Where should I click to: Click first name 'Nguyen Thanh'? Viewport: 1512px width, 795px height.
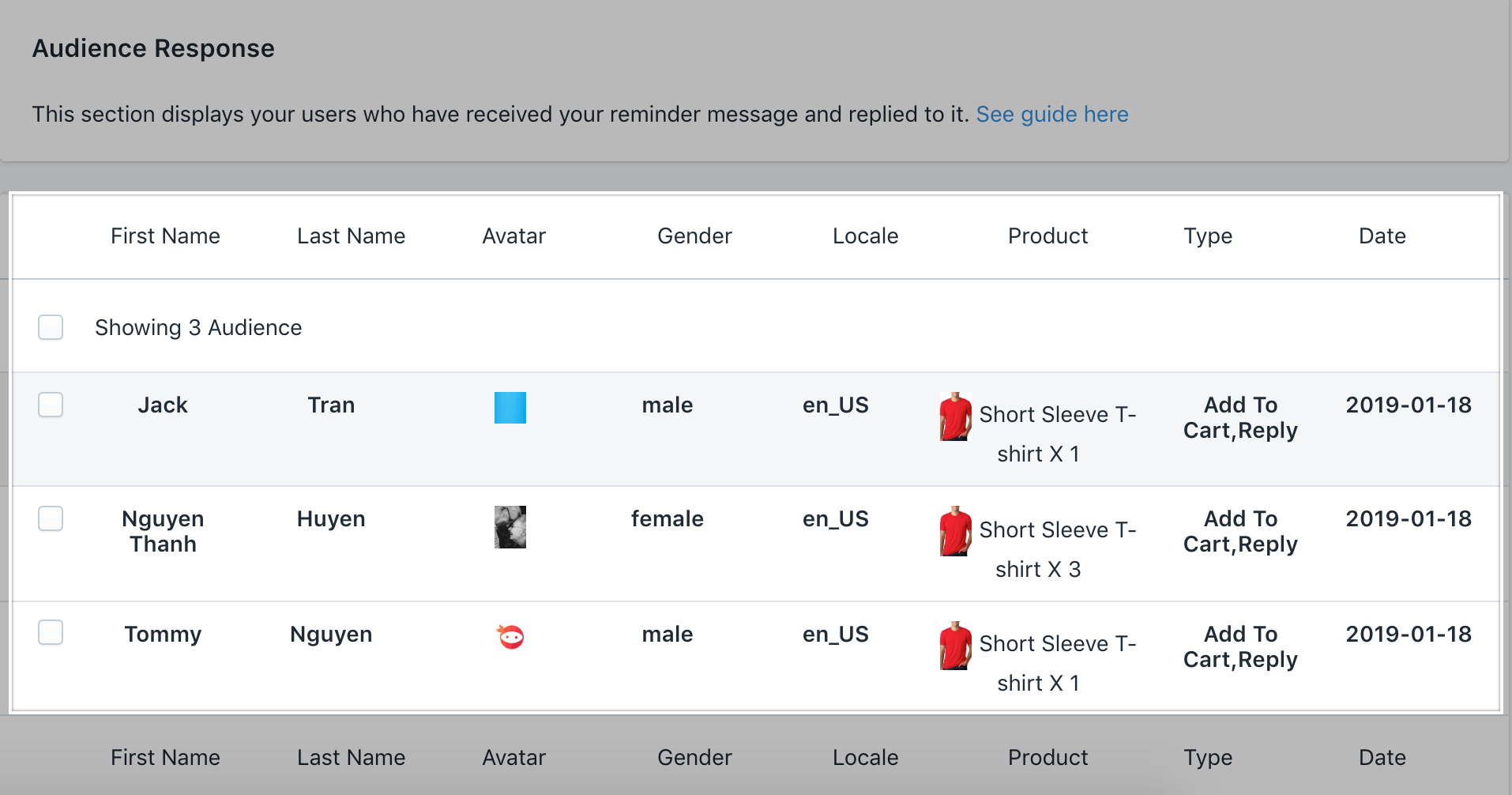[163, 532]
